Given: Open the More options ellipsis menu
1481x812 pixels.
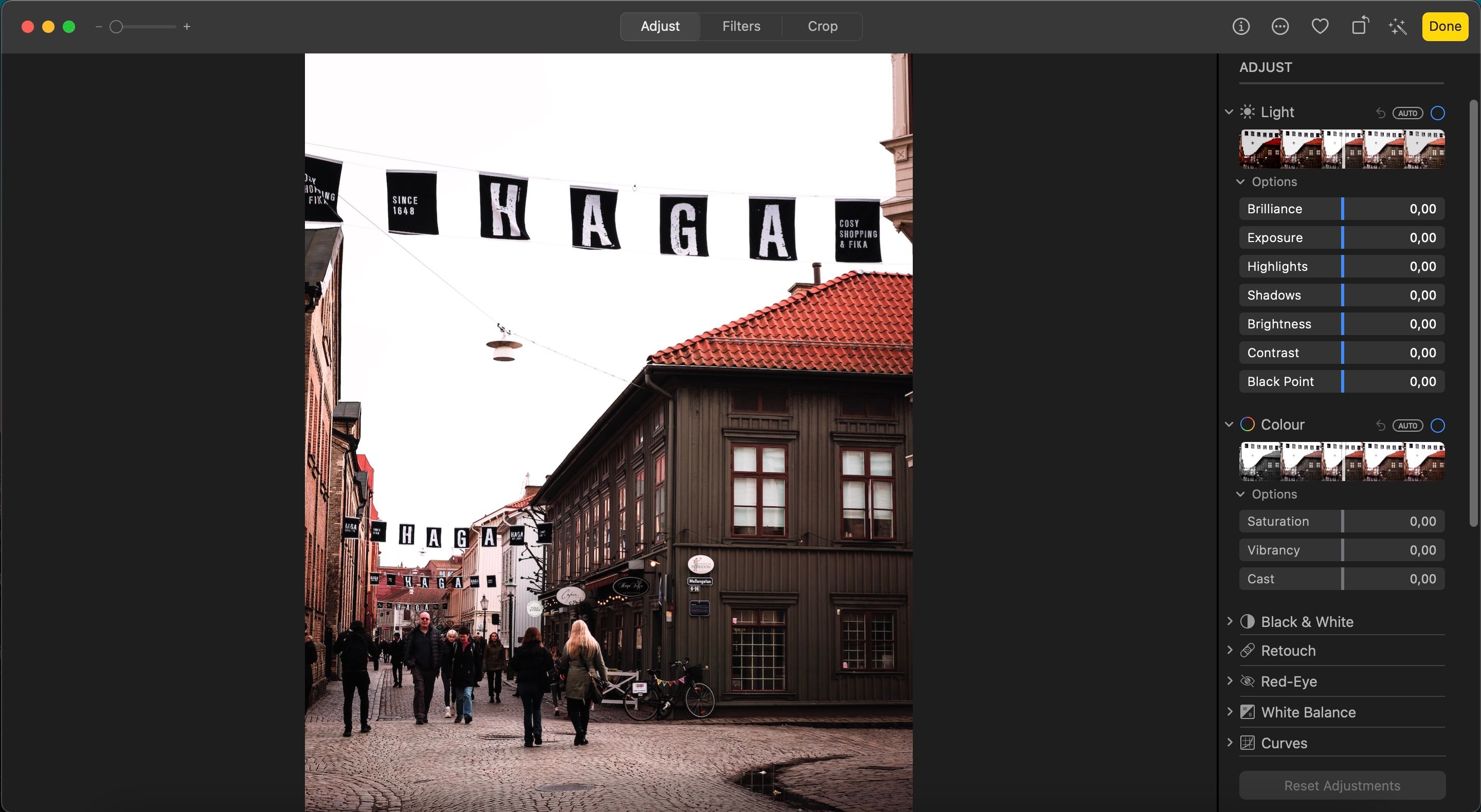Looking at the screenshot, I should click(1280, 26).
